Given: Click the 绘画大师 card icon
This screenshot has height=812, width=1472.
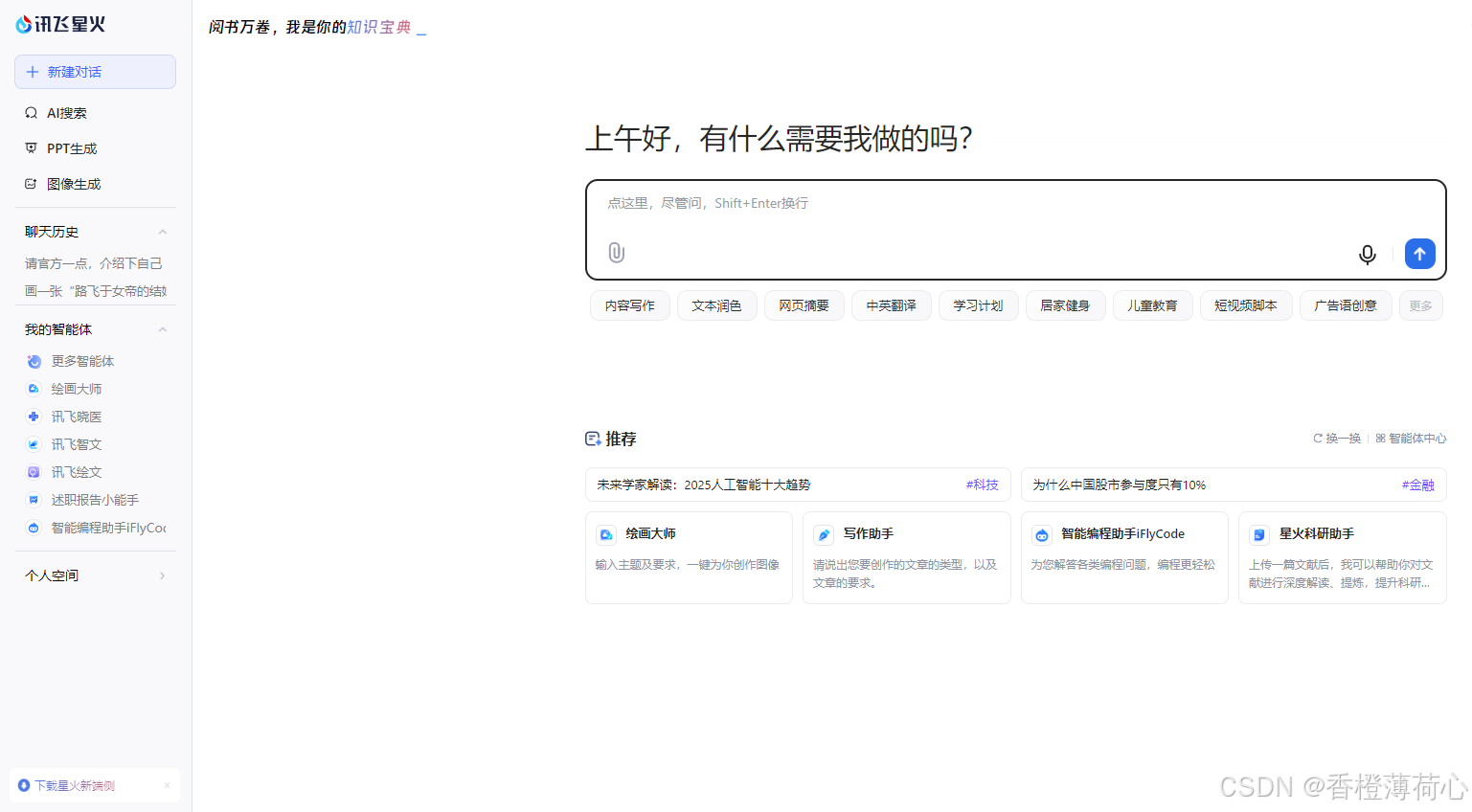Looking at the screenshot, I should (x=606, y=535).
